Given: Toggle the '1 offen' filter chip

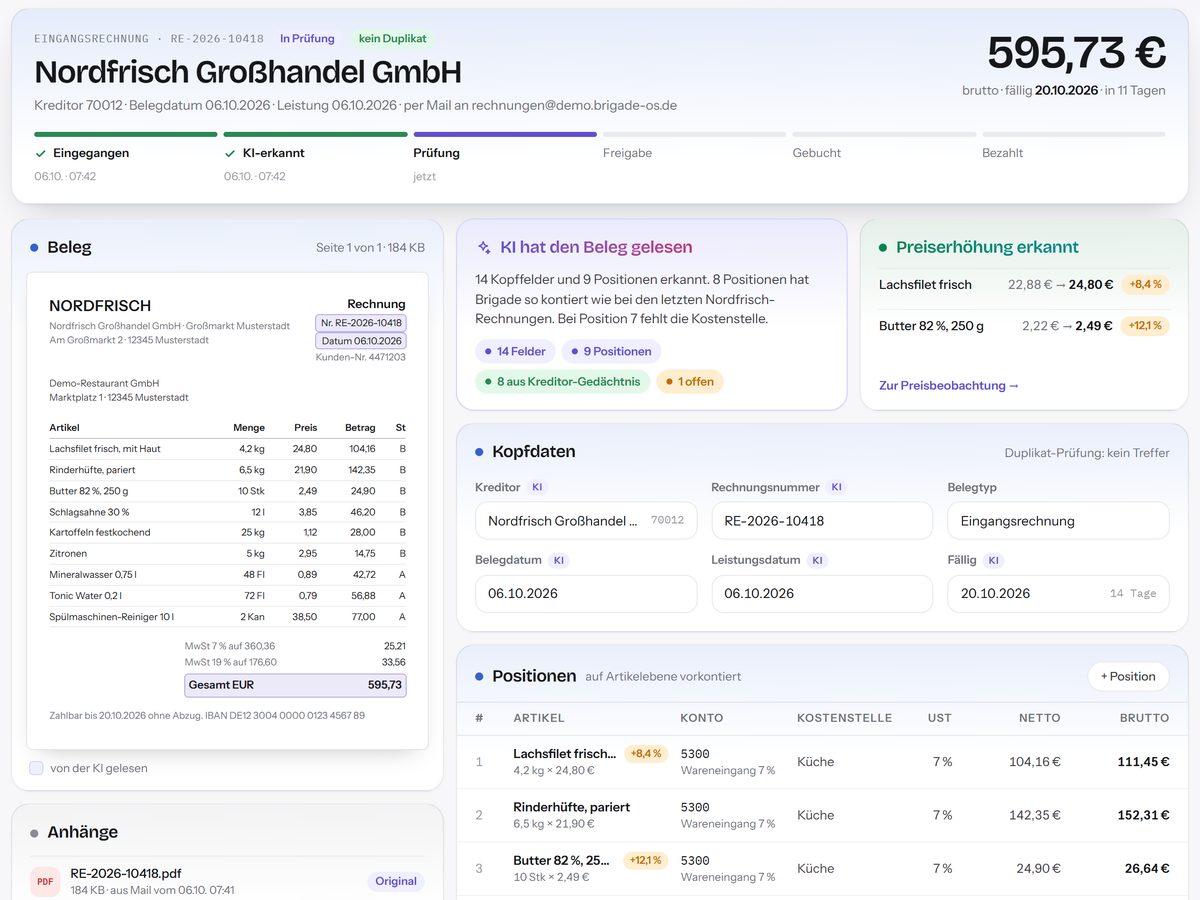Looking at the screenshot, I should (690, 381).
